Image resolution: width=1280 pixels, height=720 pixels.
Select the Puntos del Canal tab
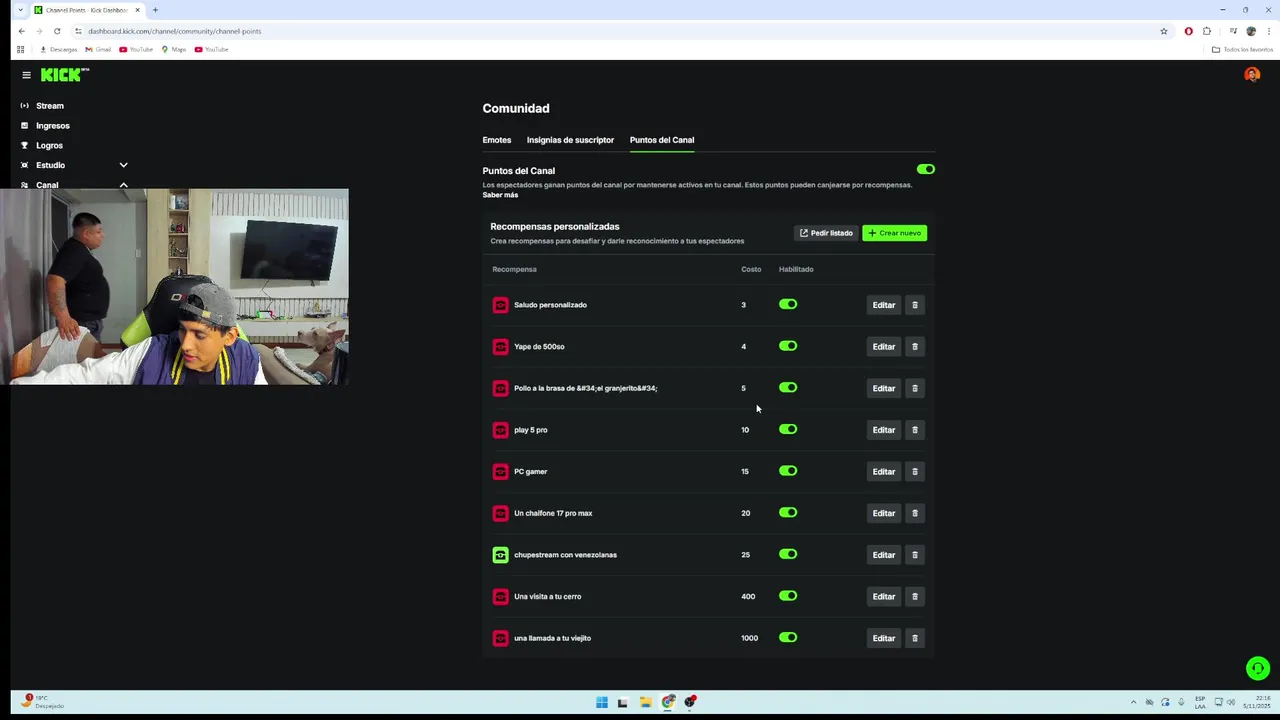tap(662, 140)
